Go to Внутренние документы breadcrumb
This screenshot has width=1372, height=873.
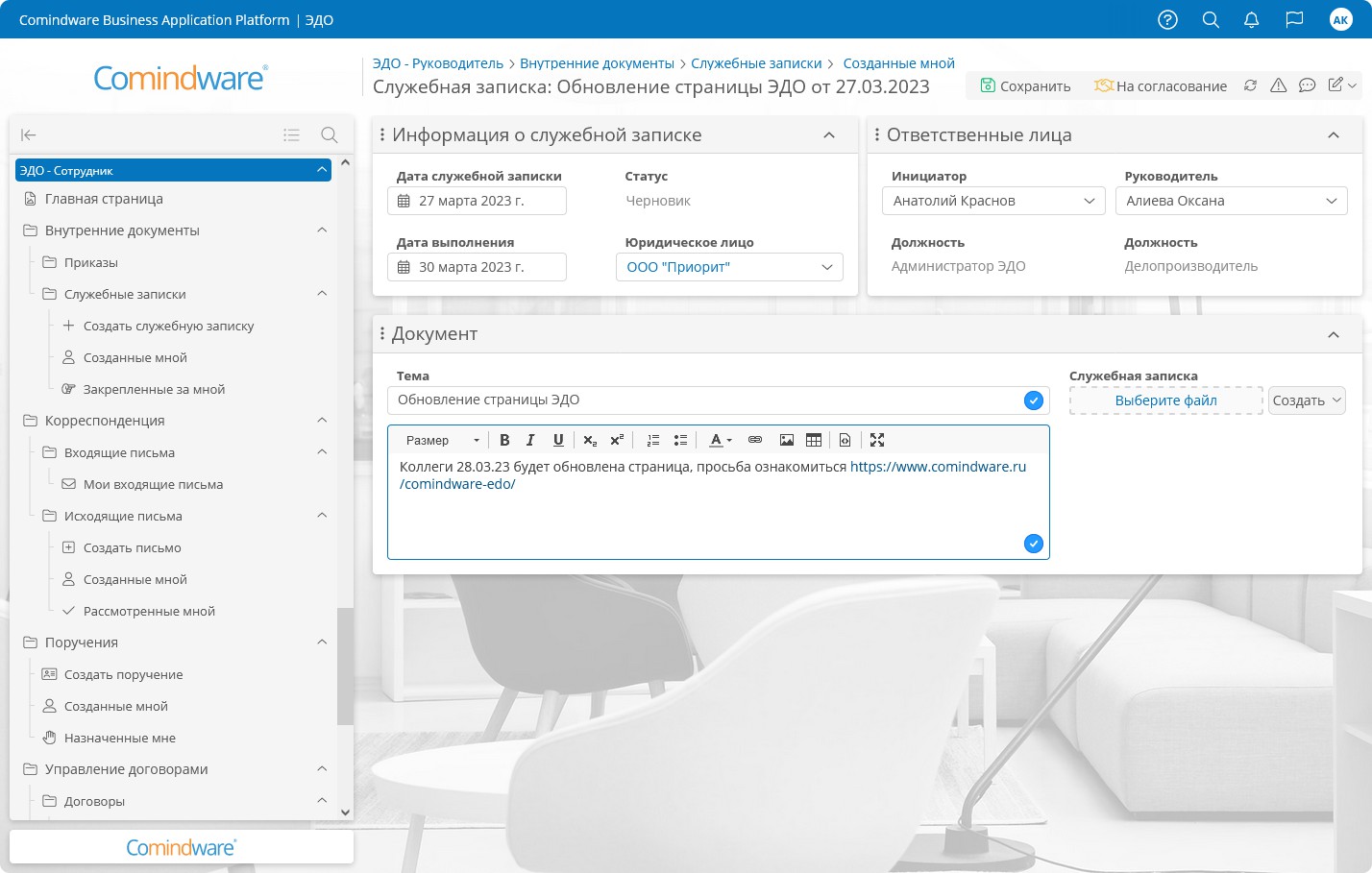[x=597, y=63]
